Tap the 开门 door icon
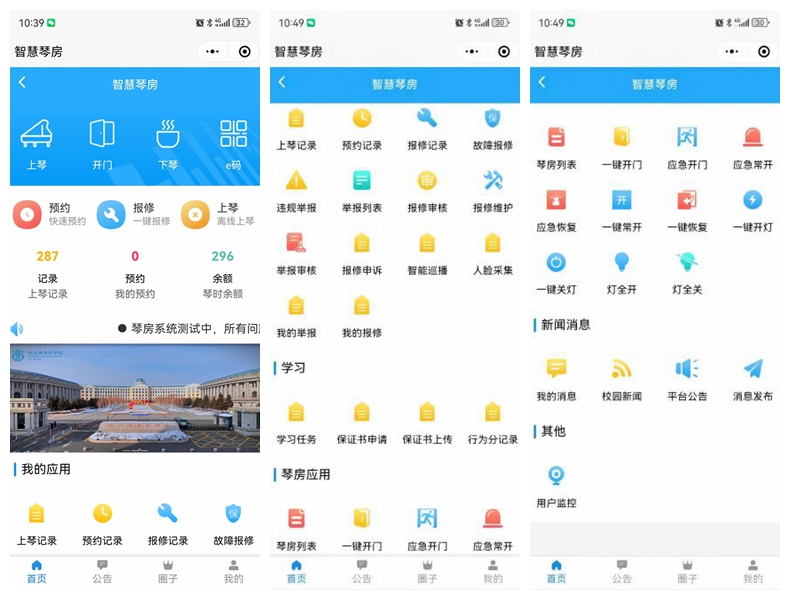790x600 pixels. 102,134
